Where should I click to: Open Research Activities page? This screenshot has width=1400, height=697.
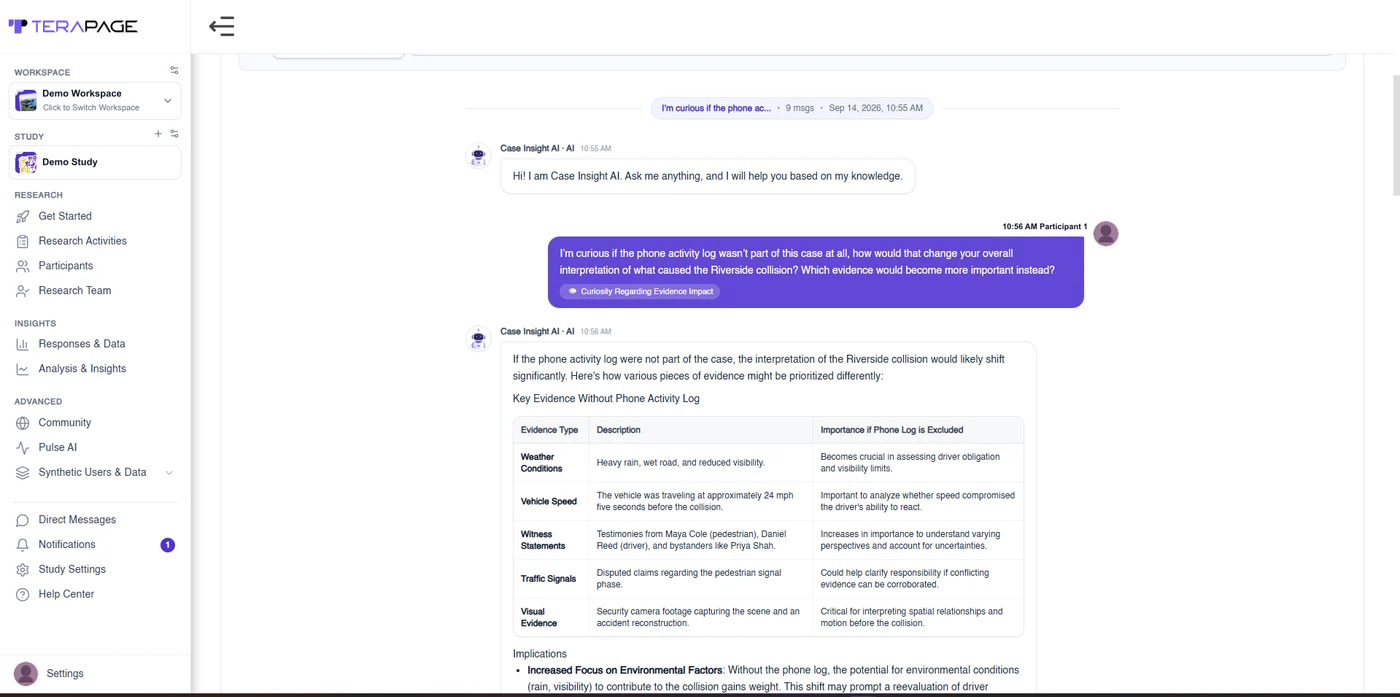[x=83, y=241]
